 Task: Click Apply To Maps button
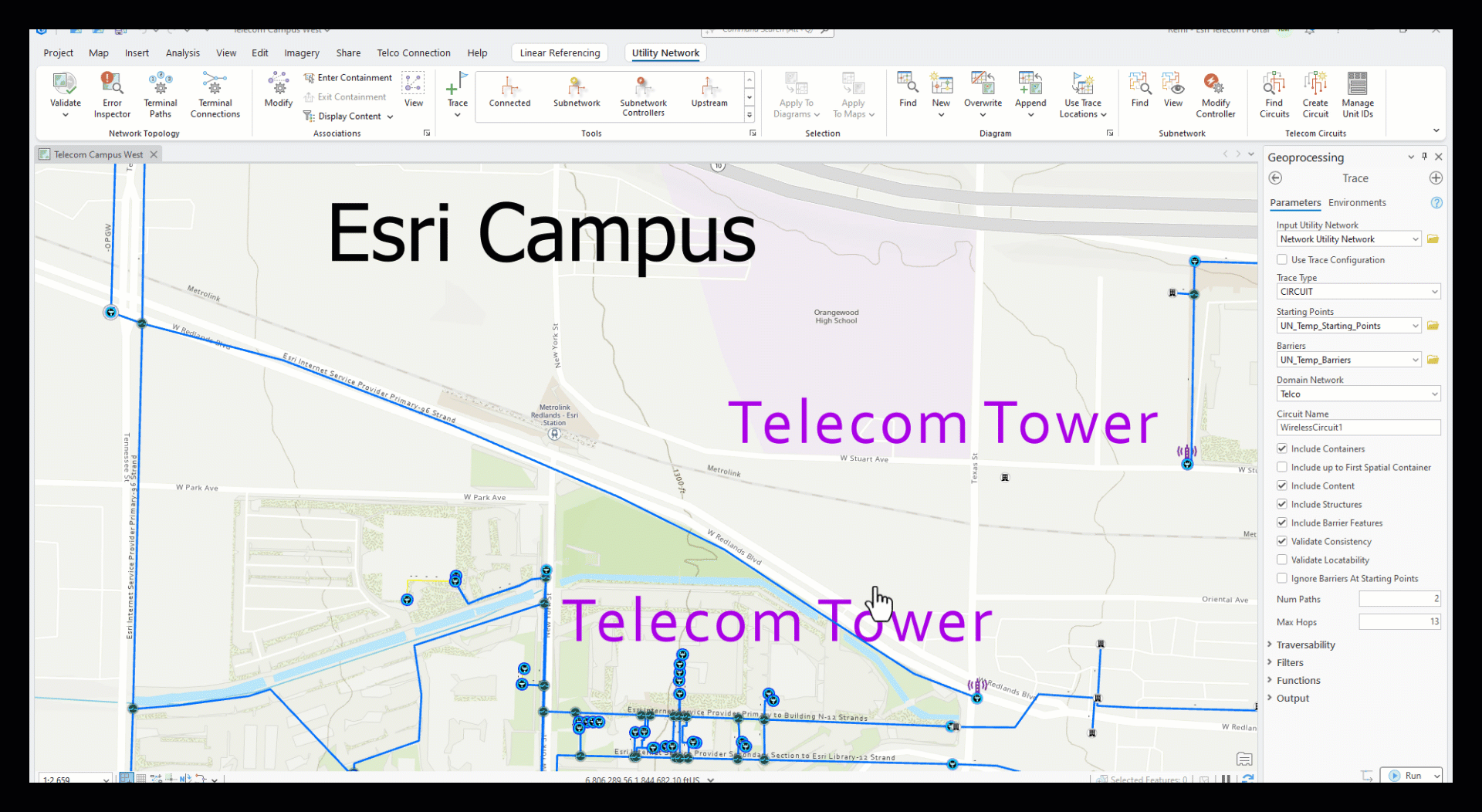tap(853, 94)
